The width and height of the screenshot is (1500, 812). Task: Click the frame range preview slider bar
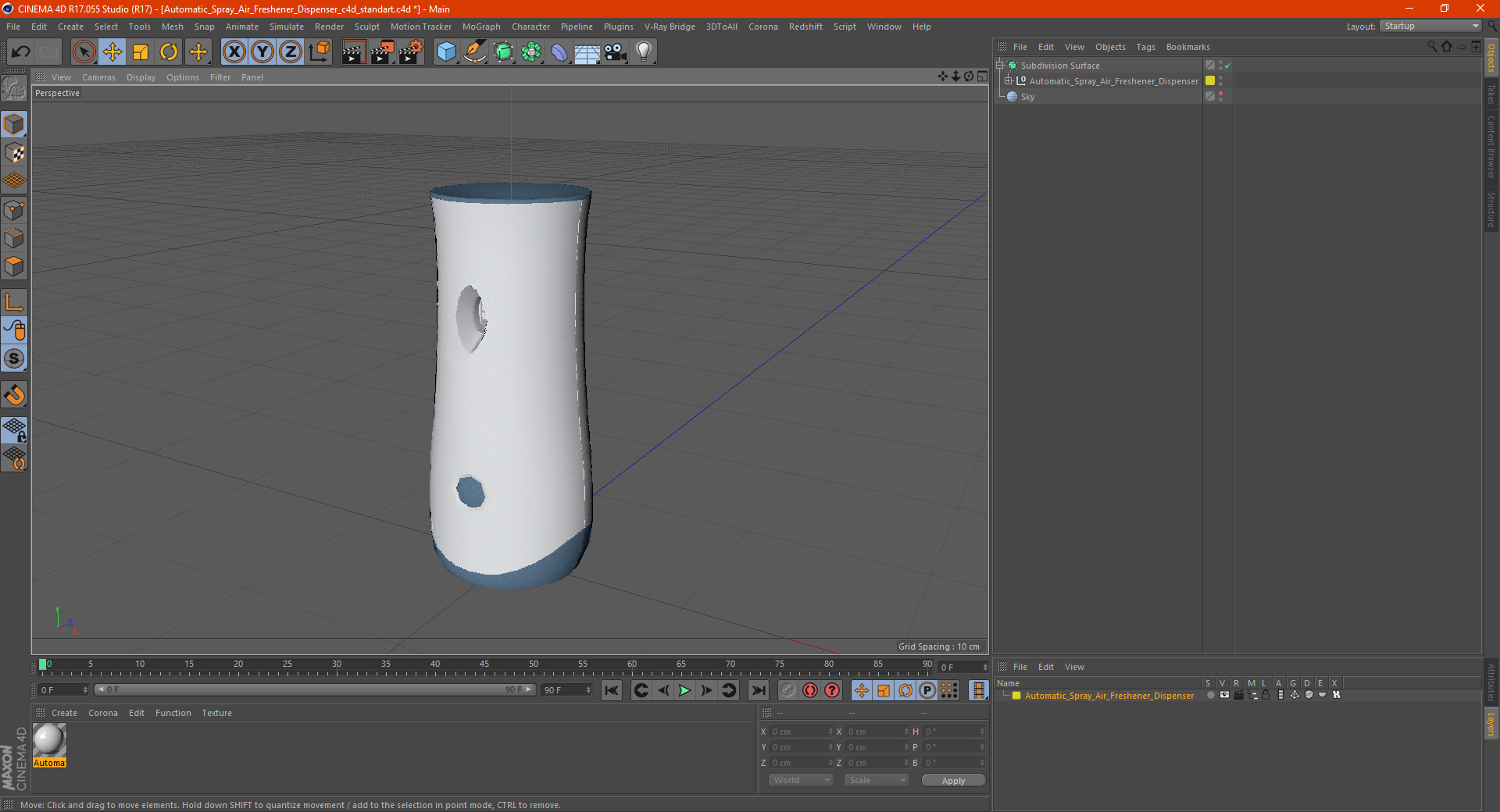tap(315, 689)
